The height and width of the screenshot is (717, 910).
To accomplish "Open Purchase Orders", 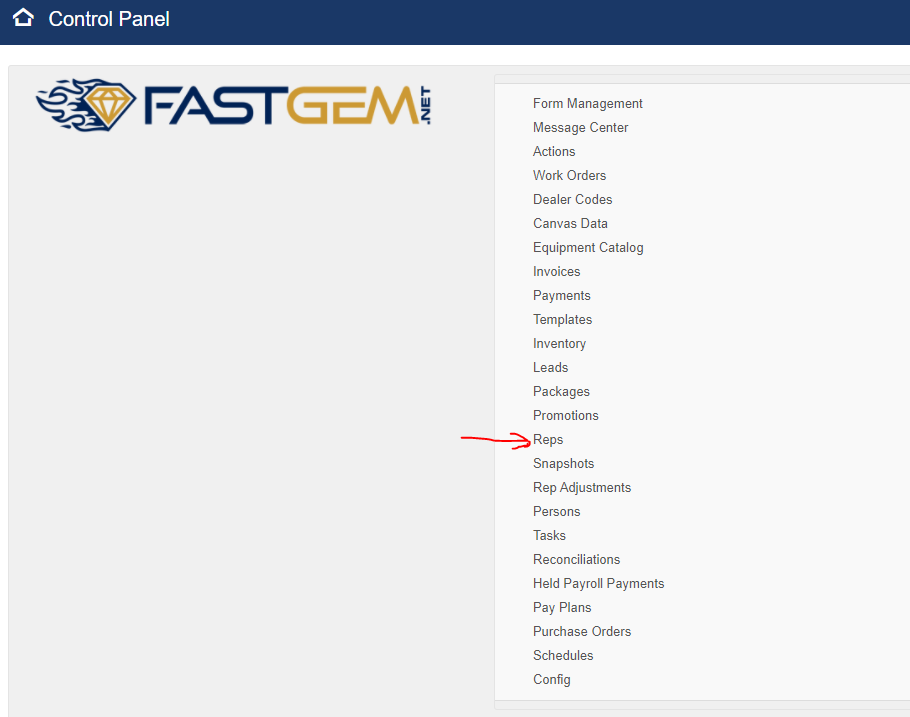I will click(x=582, y=632).
